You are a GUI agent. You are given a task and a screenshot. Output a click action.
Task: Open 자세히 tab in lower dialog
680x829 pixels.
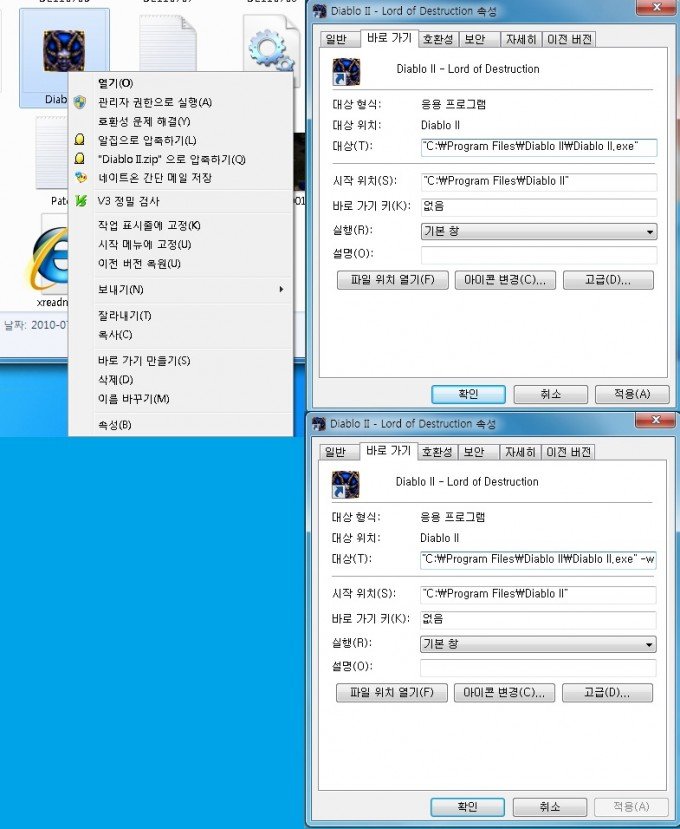pyautogui.click(x=520, y=452)
